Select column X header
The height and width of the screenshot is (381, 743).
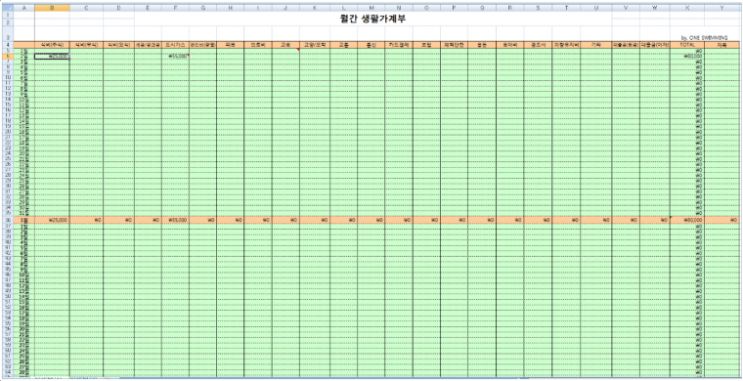pyautogui.click(x=687, y=8)
